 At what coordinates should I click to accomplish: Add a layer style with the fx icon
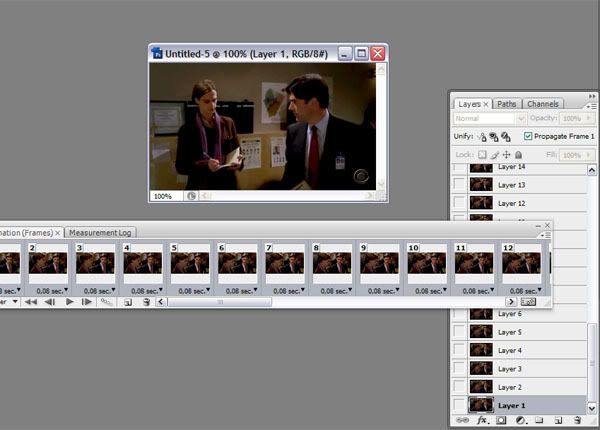coord(483,420)
